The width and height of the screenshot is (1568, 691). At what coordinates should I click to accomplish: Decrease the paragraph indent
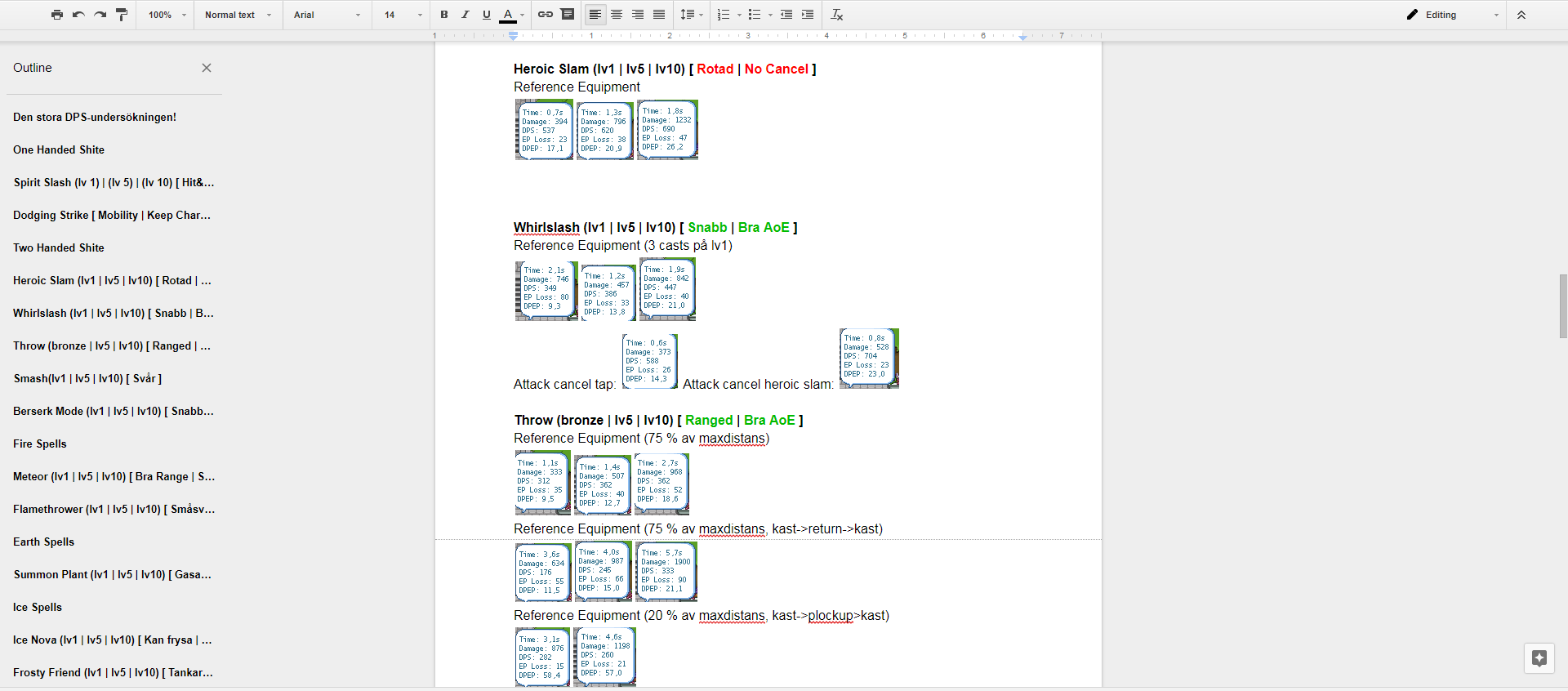[x=786, y=15]
